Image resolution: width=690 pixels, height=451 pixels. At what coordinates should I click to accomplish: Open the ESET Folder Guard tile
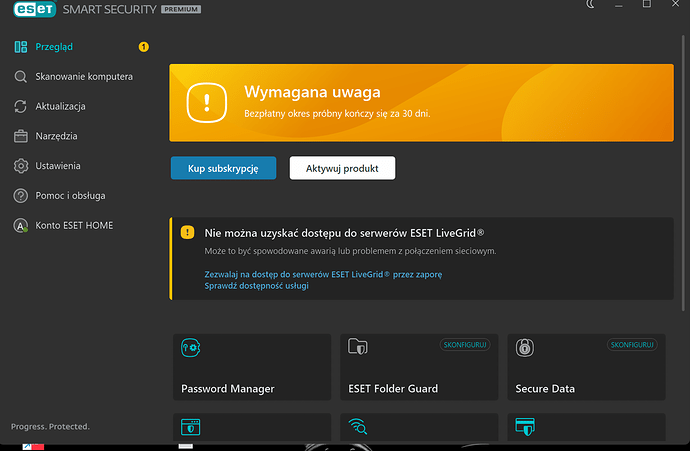(419, 367)
